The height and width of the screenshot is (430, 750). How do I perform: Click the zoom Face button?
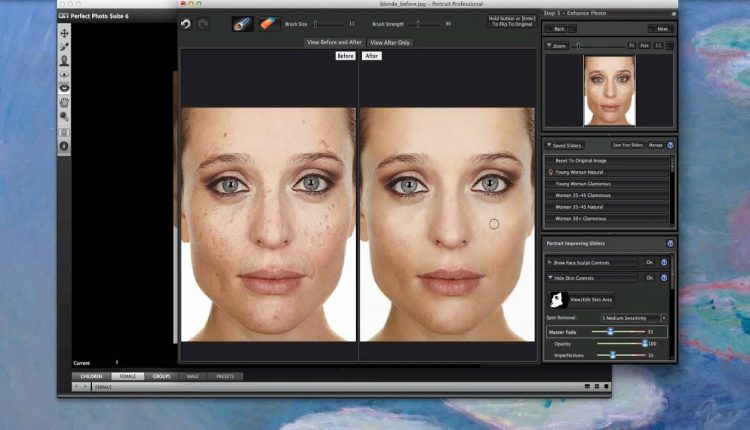[x=645, y=45]
